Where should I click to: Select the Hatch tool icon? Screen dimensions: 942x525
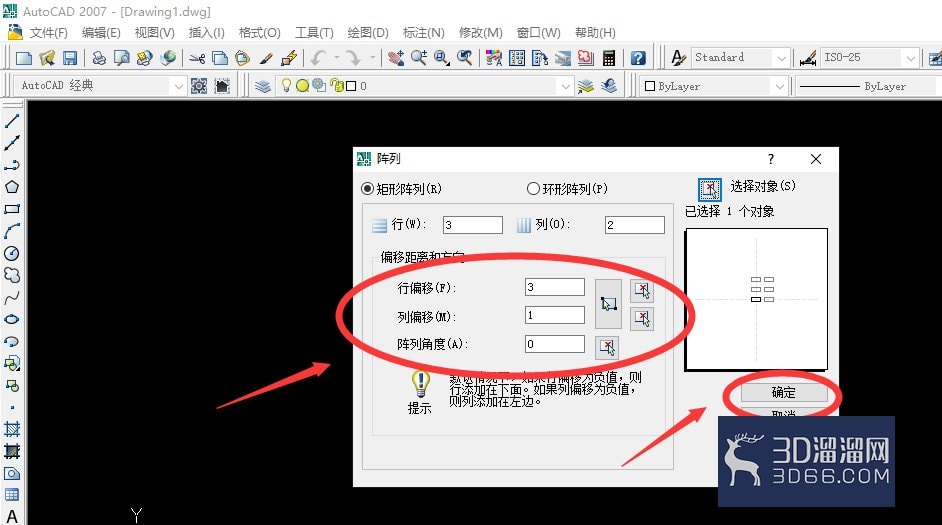click(x=12, y=429)
